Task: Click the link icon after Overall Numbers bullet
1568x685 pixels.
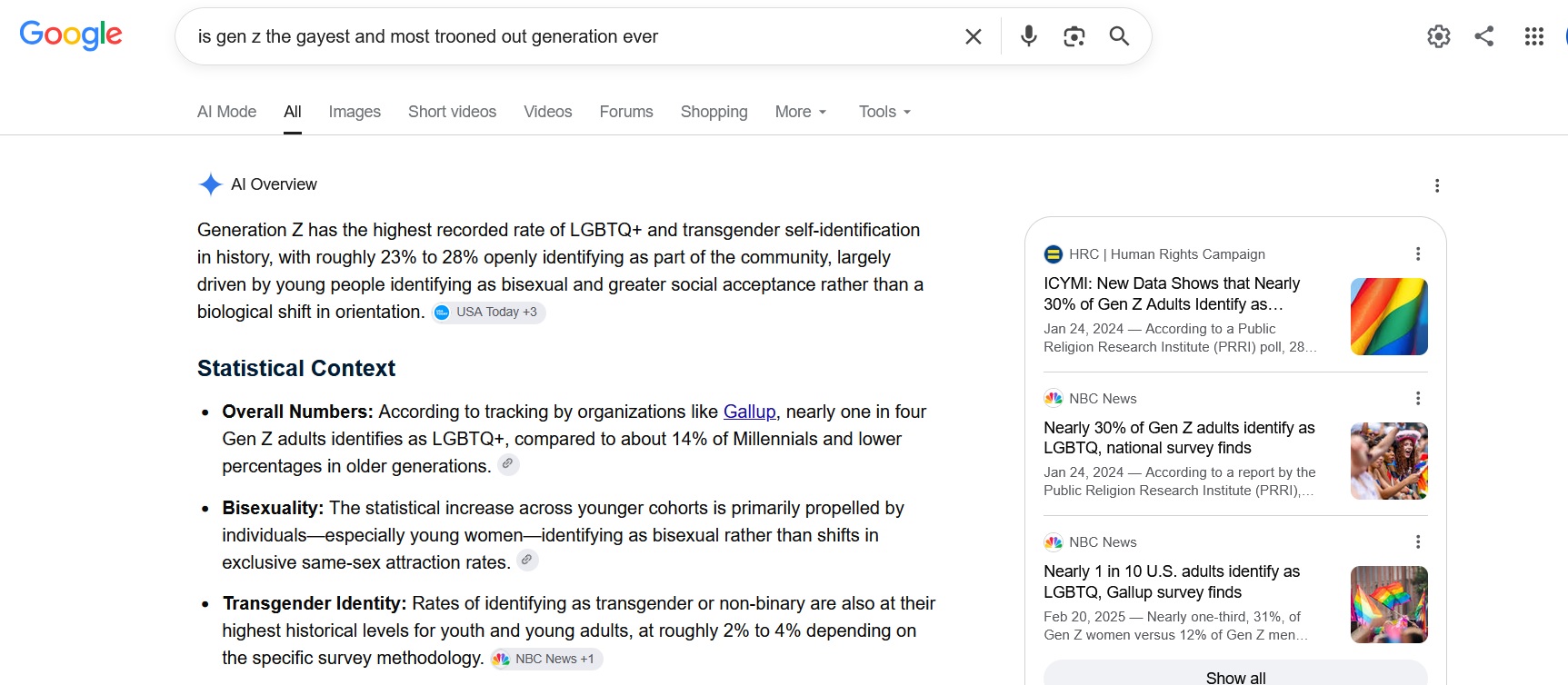Action: [508, 464]
